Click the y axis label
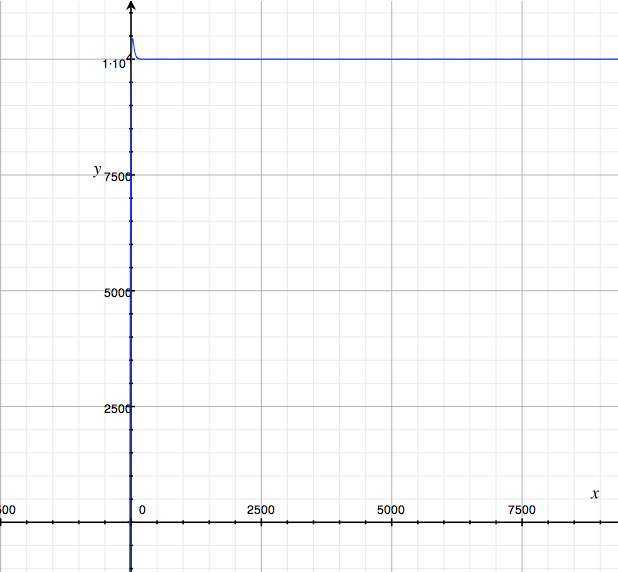This screenshot has width=618, height=572. [x=97, y=170]
